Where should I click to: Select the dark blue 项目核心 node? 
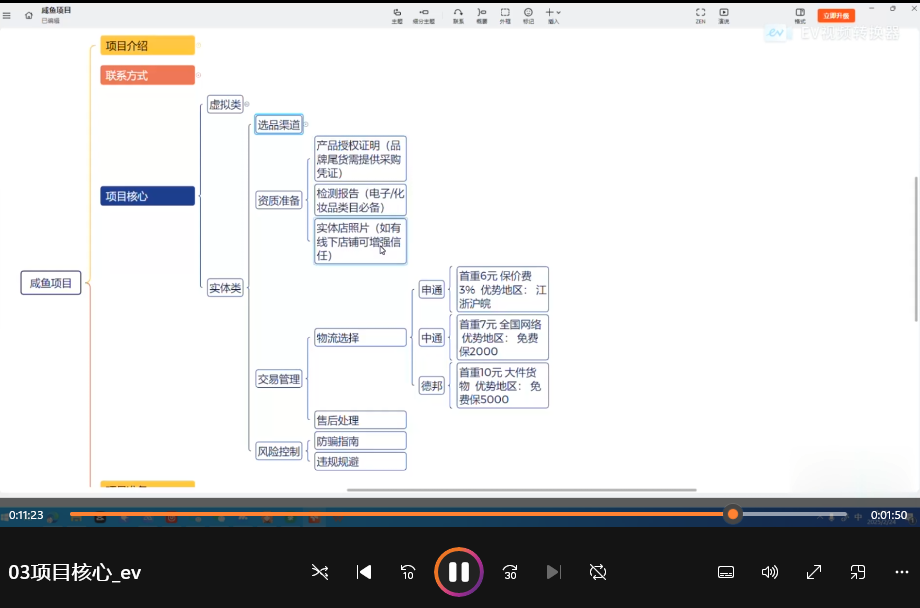pos(147,196)
